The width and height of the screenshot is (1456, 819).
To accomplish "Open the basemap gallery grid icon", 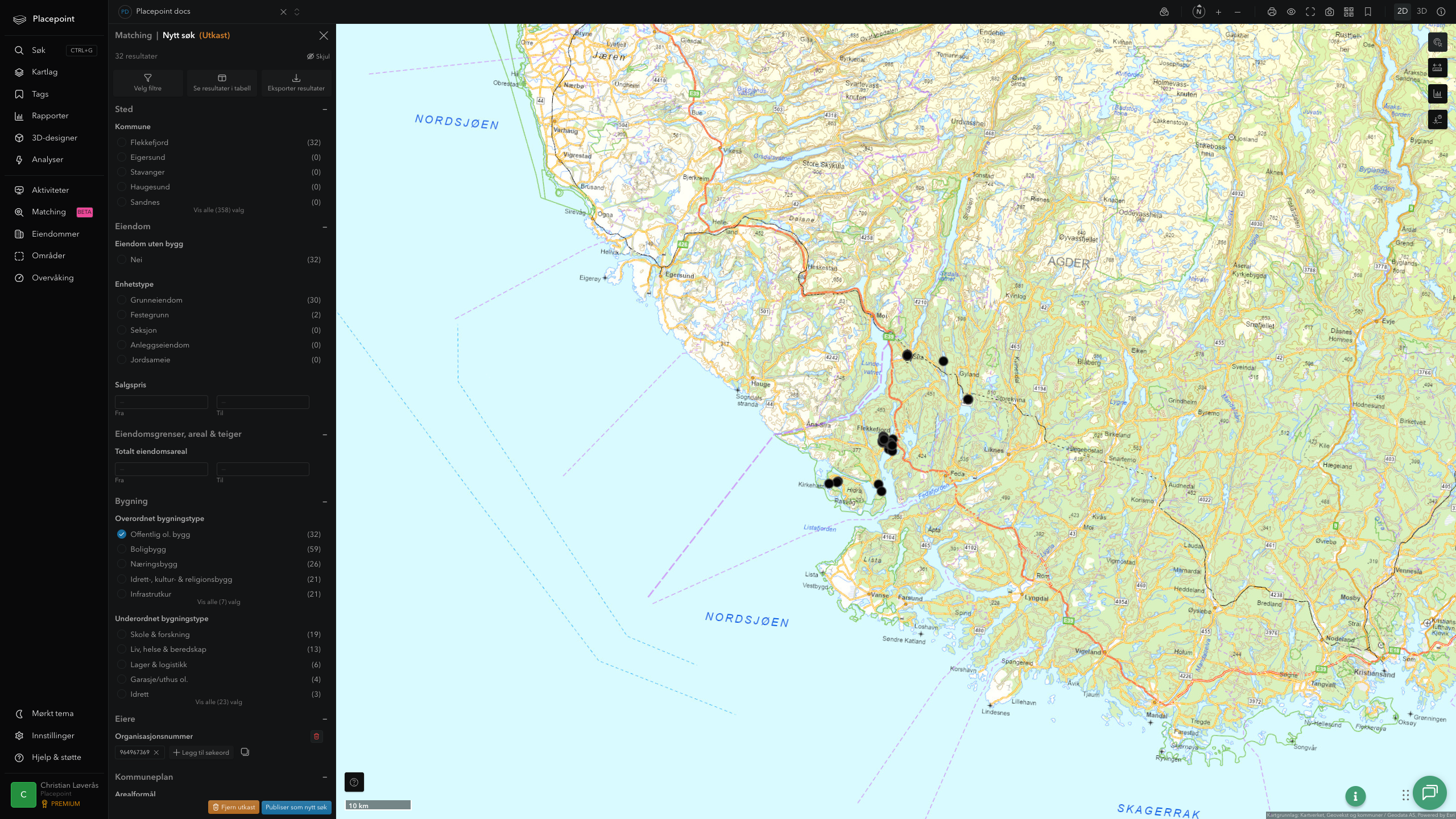I will 1349,12.
